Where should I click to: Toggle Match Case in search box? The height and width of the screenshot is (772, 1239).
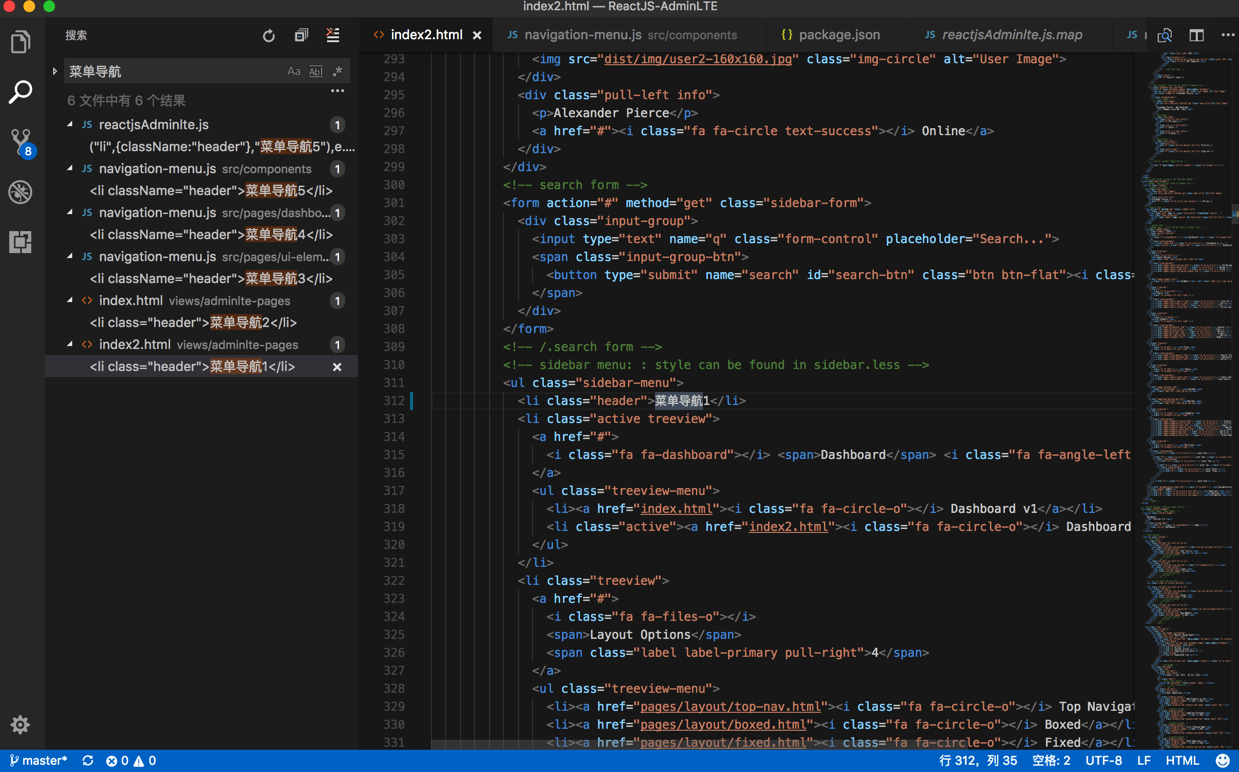click(293, 72)
